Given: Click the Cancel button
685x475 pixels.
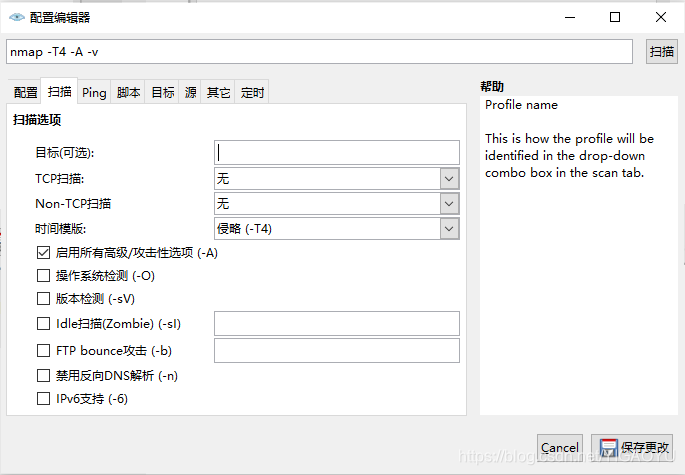Looking at the screenshot, I should pyautogui.click(x=560, y=447).
